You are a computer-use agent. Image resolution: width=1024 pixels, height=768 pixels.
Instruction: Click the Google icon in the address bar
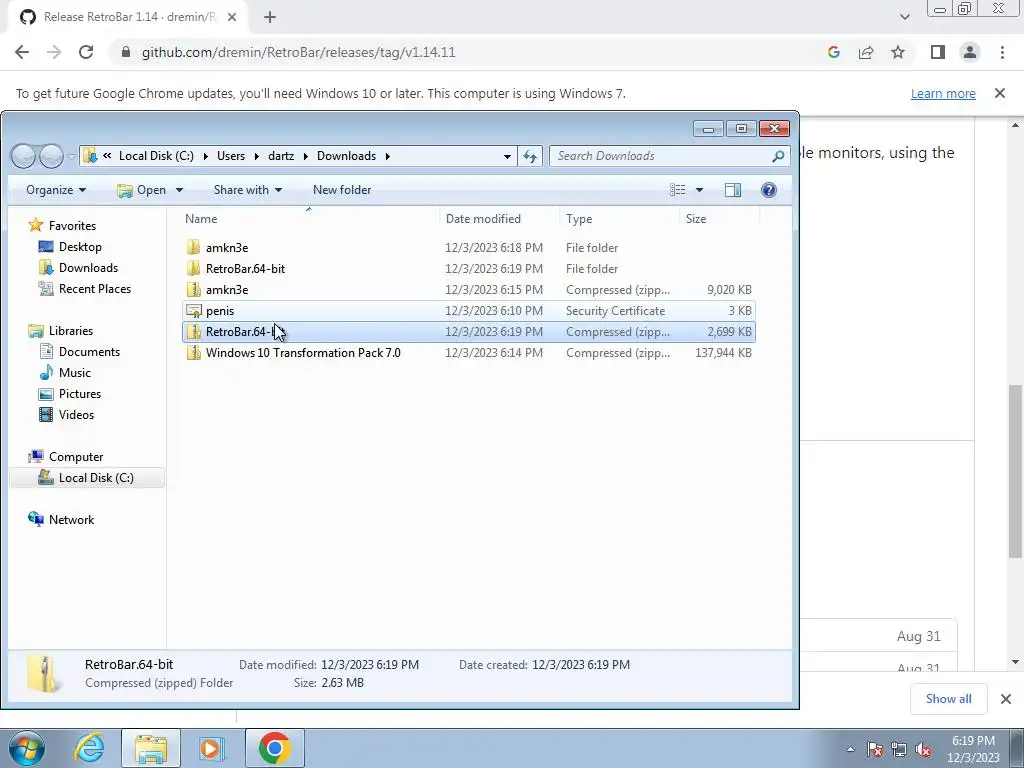[833, 52]
